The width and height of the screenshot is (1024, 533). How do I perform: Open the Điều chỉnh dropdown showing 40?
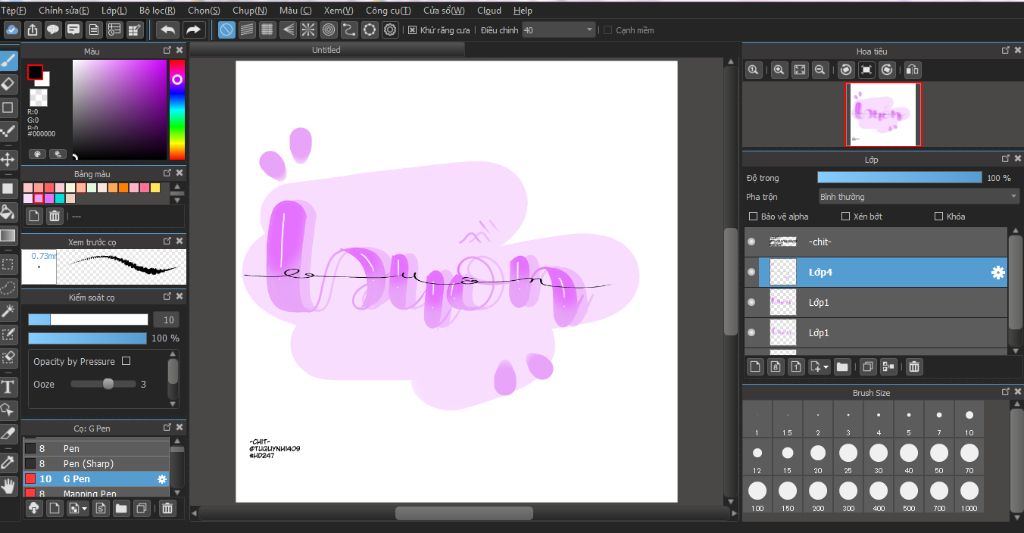tap(558, 30)
